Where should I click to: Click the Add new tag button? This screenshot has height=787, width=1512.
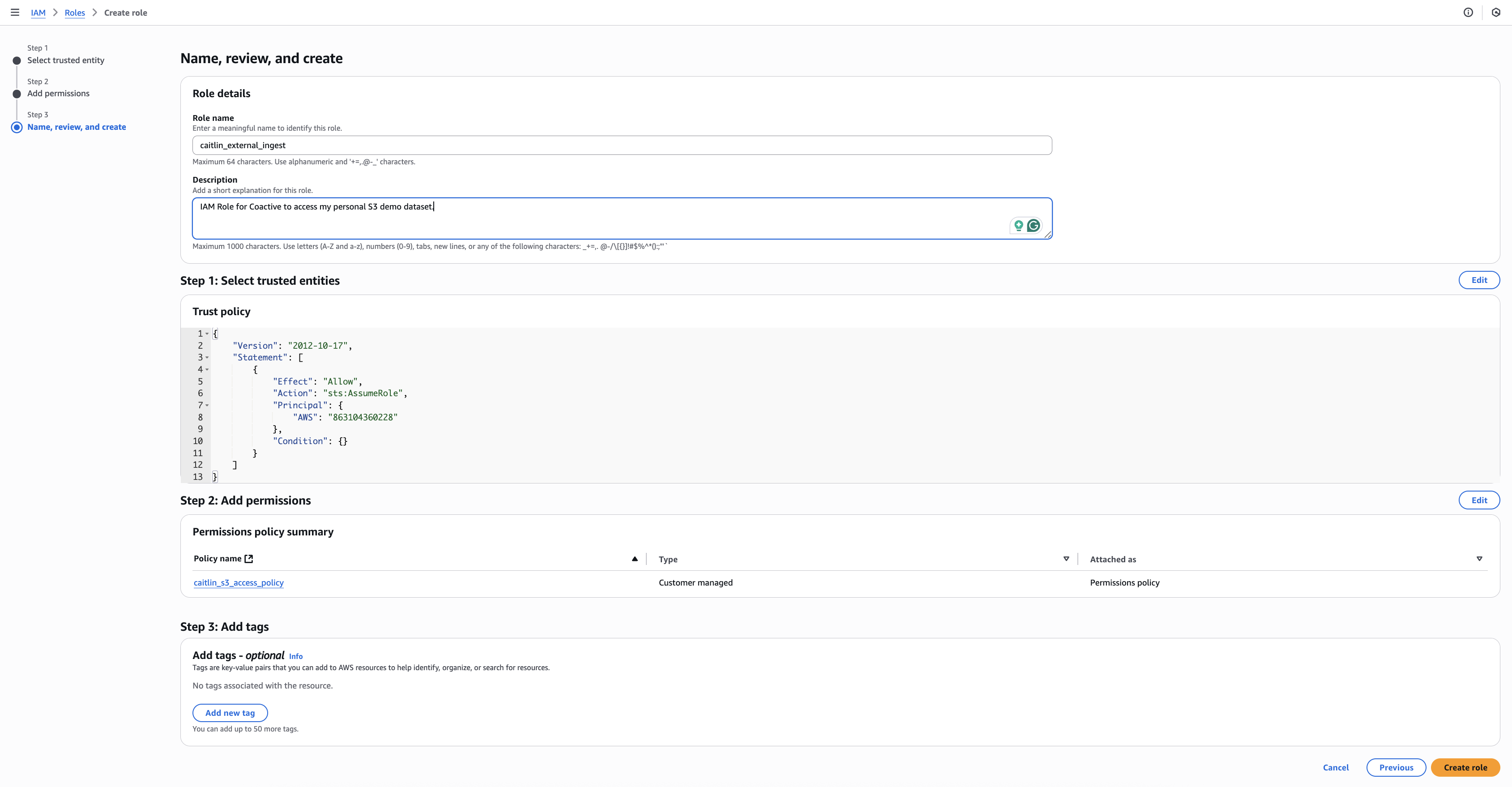pos(230,713)
